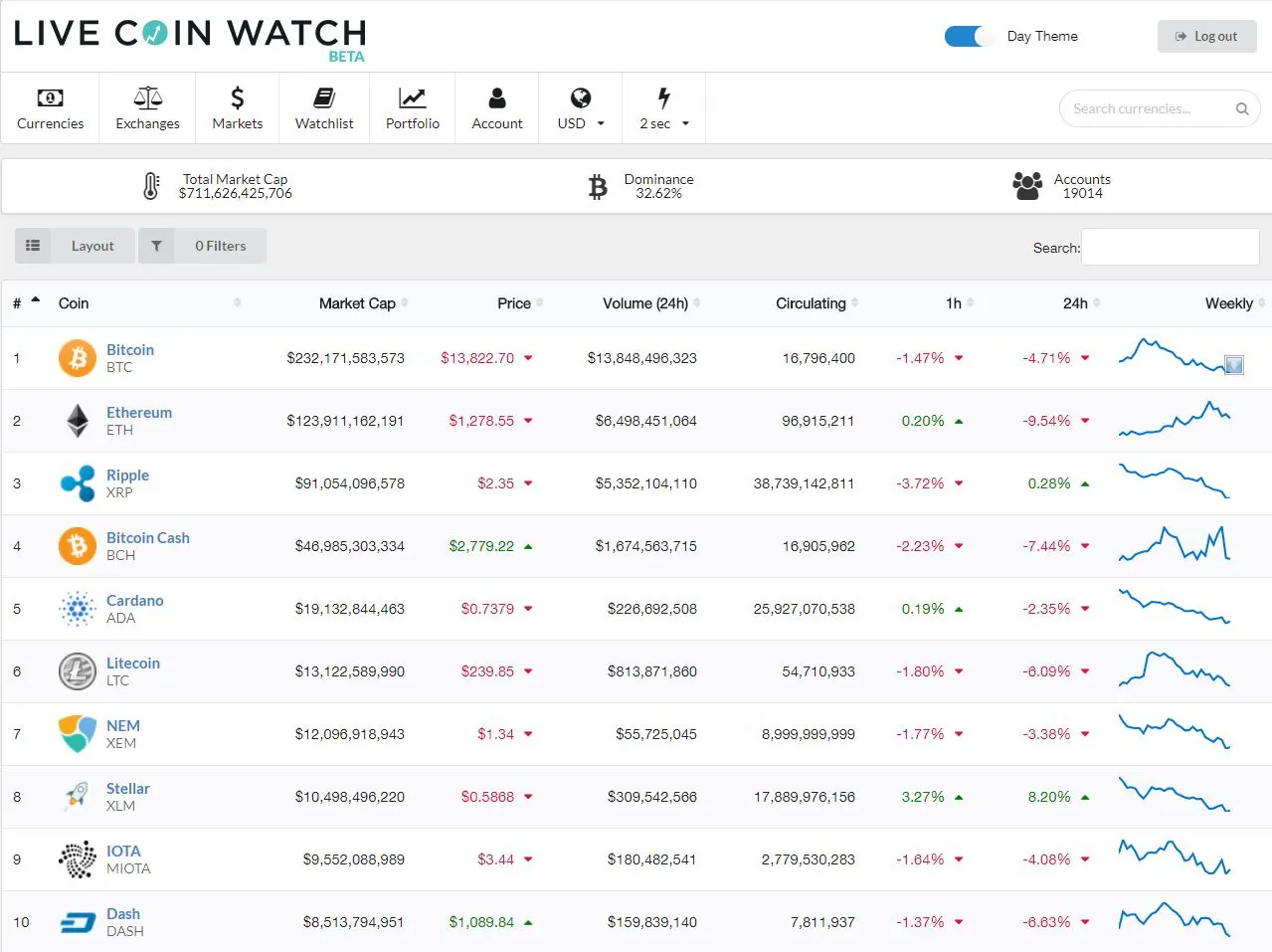Open the Layout options menu
Image resolution: width=1272 pixels, height=952 pixels.
(75, 246)
